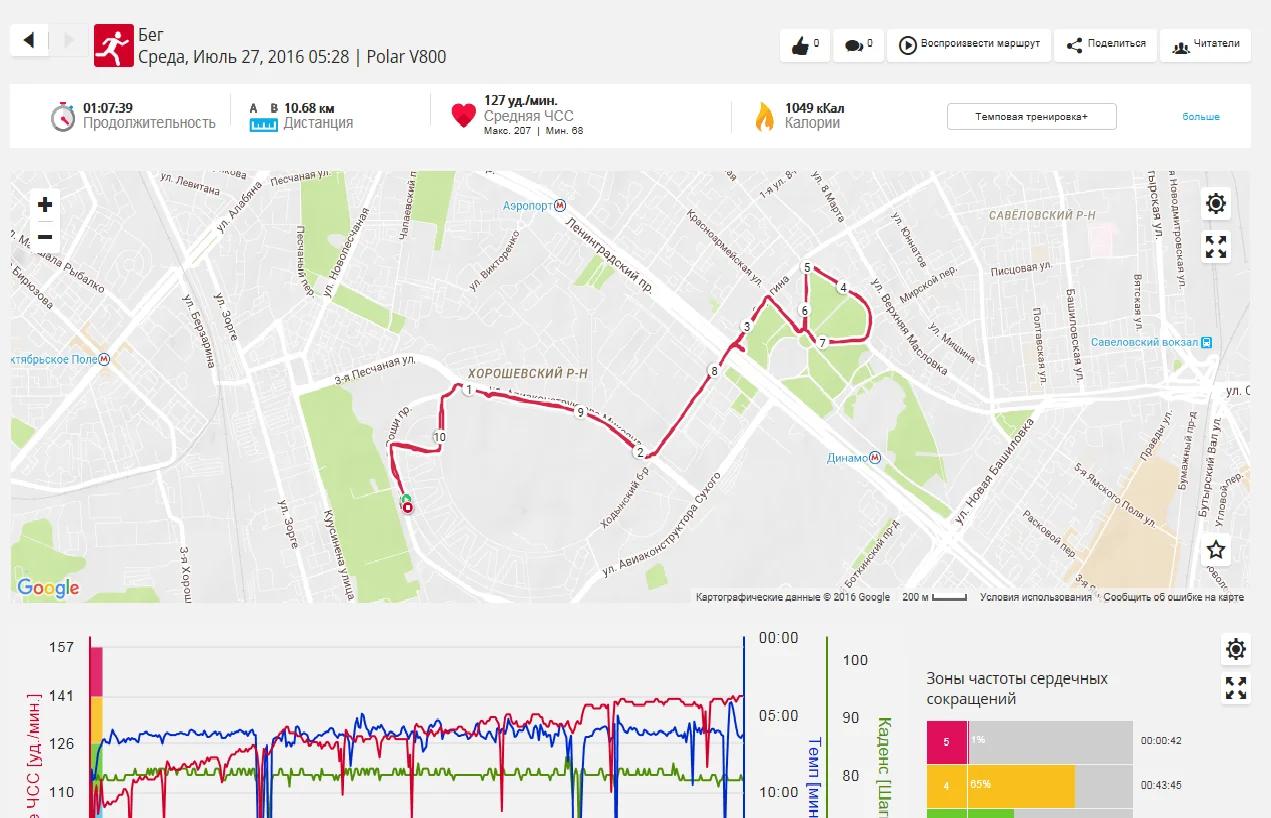Open comments with speech bubble button
Viewport: 1271px width, 818px height.
coord(858,45)
